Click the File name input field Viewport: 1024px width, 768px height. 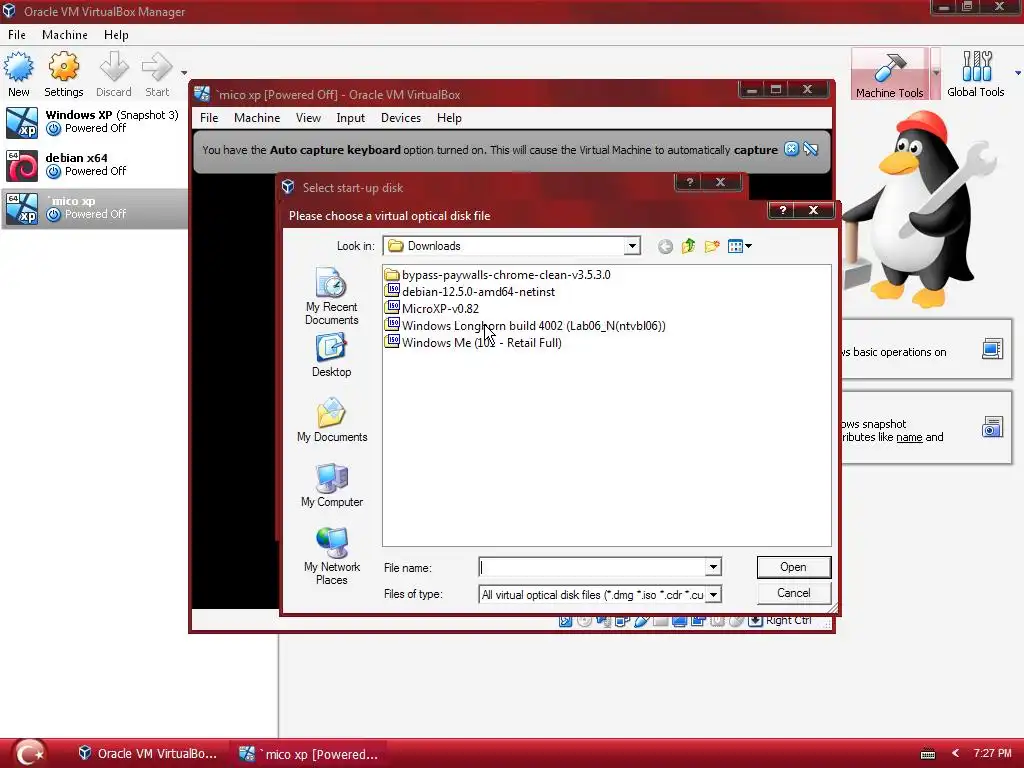pyautogui.click(x=592, y=567)
